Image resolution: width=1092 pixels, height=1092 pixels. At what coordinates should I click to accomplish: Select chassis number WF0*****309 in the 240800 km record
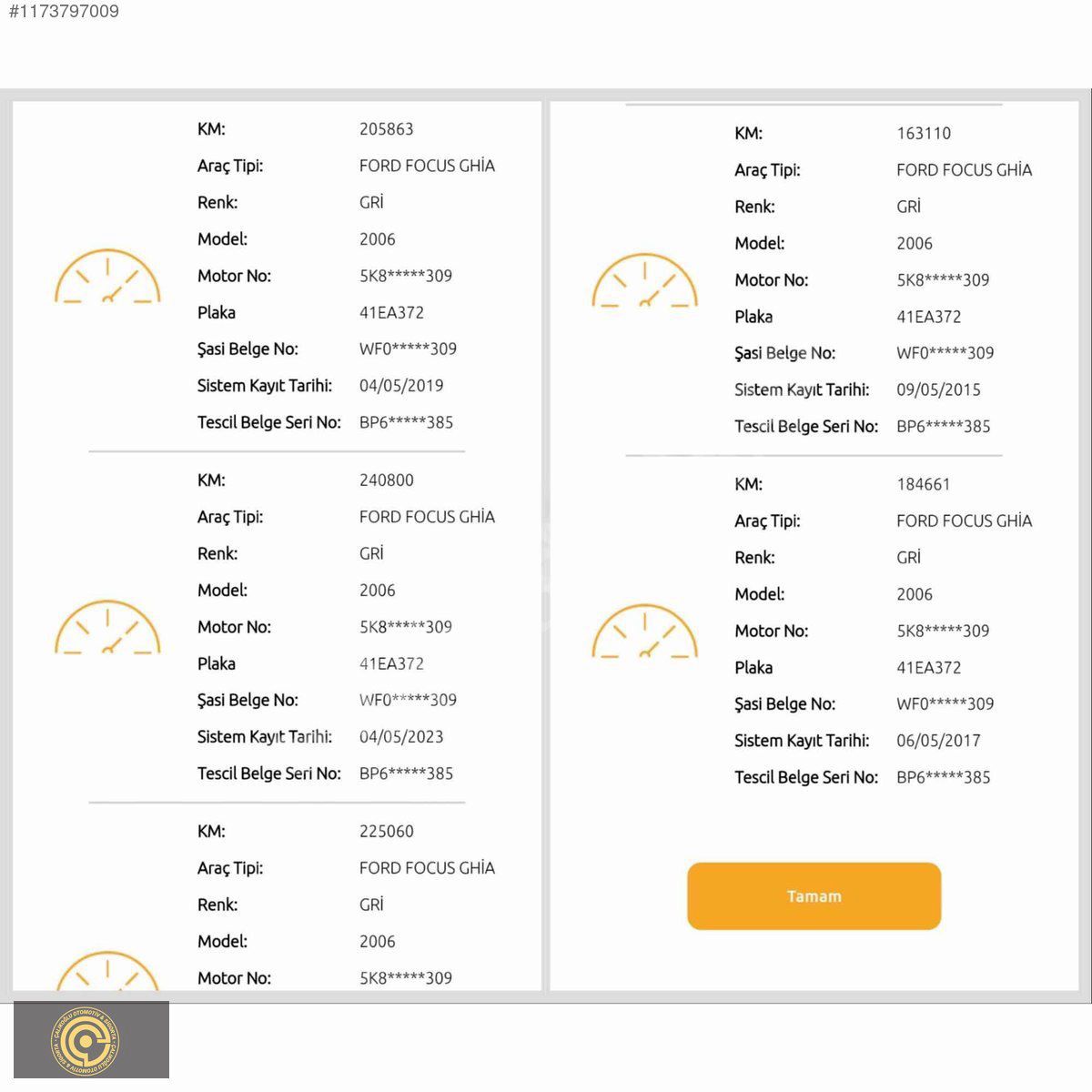[x=408, y=701]
